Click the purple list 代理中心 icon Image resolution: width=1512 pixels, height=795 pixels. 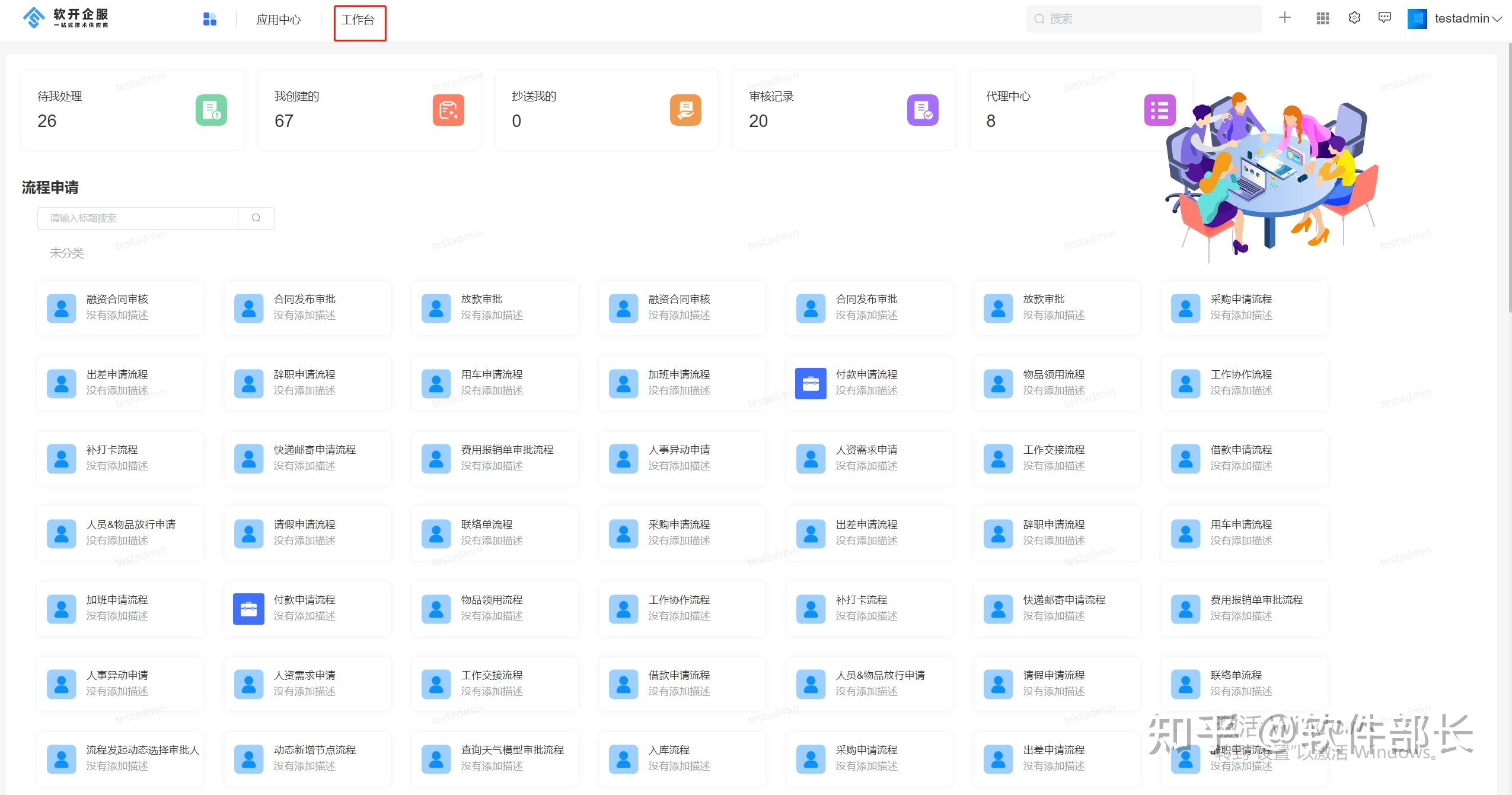1160,110
